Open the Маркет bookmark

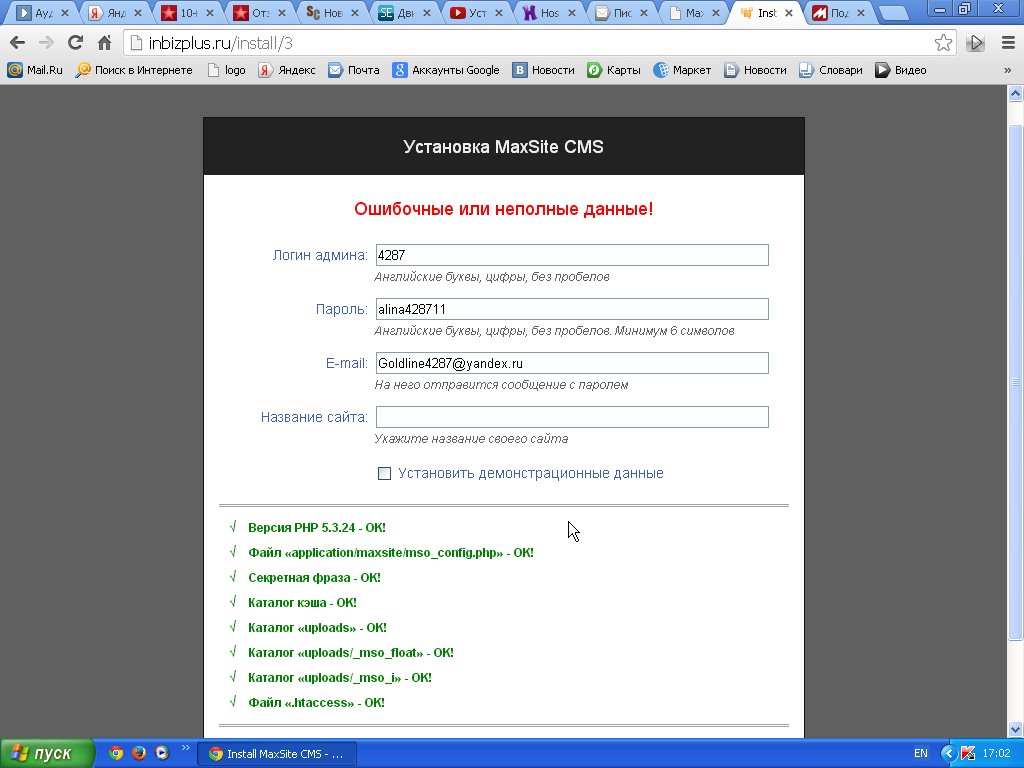click(682, 70)
